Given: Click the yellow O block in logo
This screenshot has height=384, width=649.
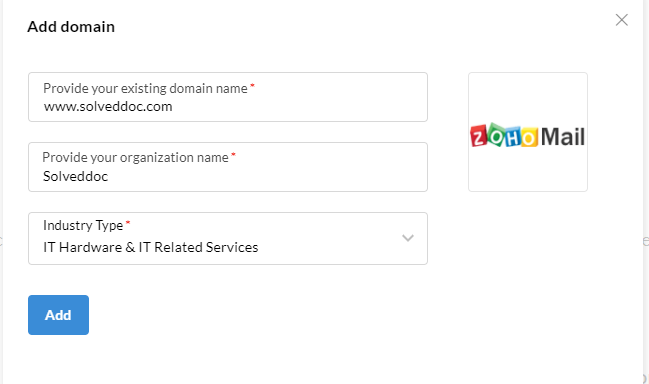Looking at the screenshot, I should 529,137.
